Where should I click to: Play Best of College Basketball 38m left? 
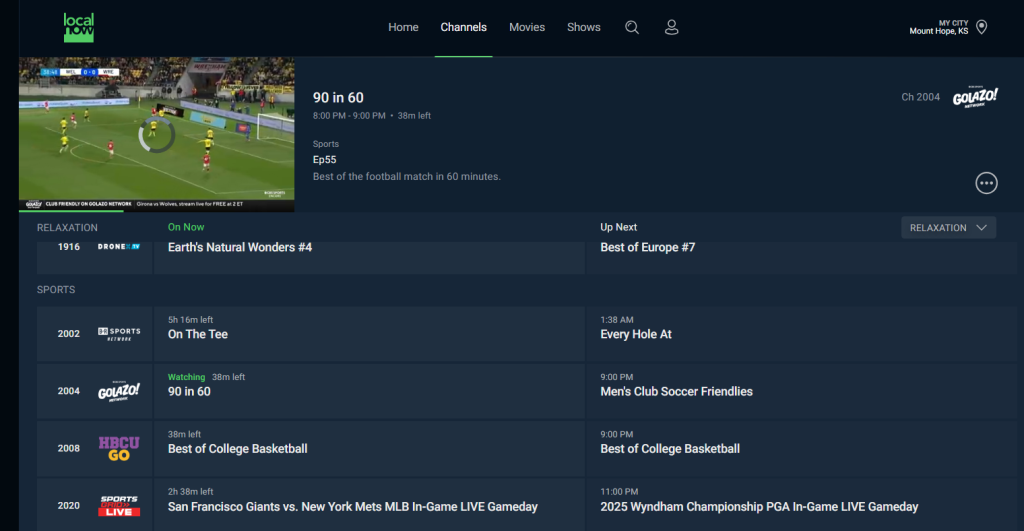369,449
